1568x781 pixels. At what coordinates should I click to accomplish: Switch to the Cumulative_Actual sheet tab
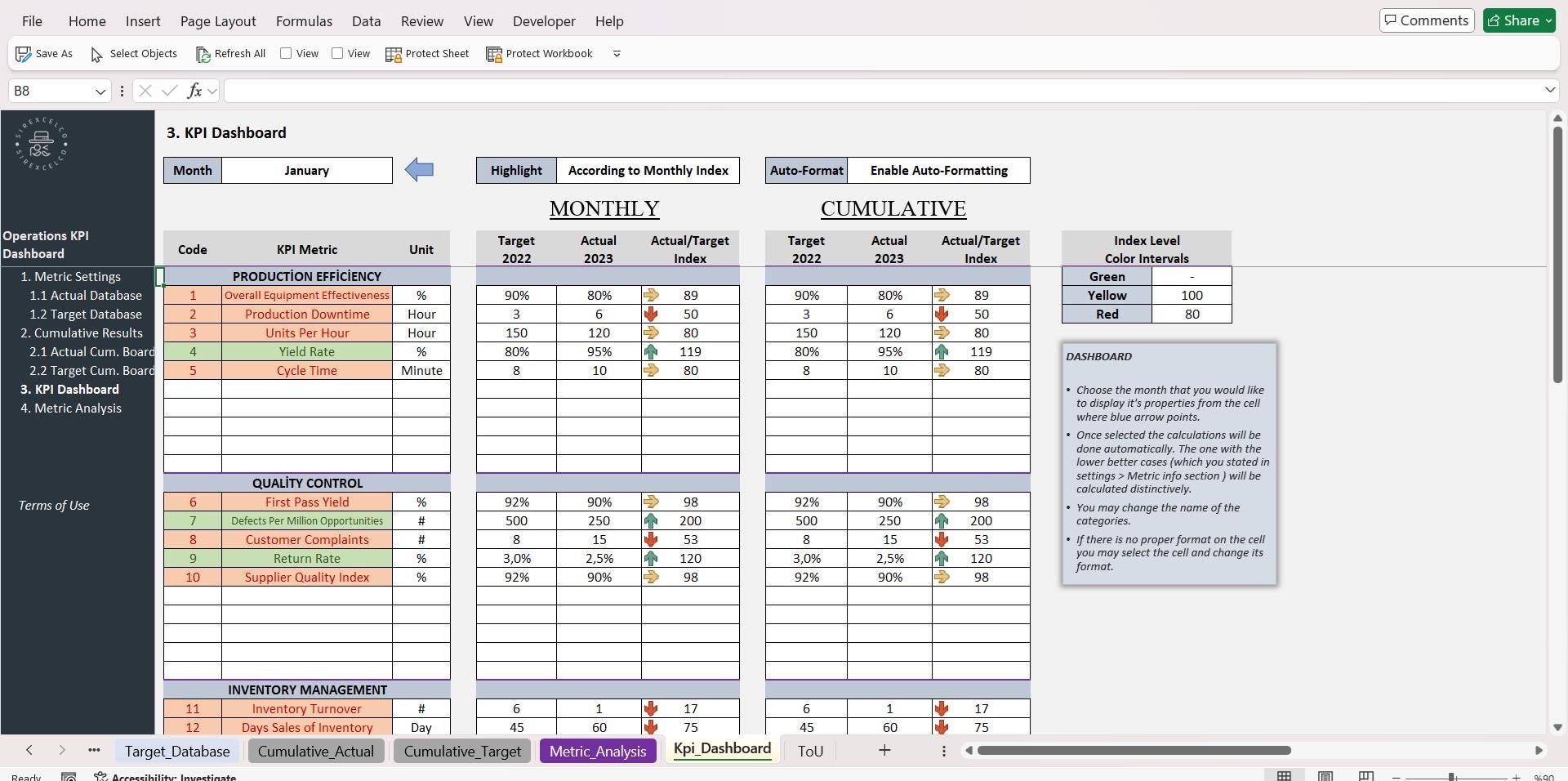(x=315, y=751)
